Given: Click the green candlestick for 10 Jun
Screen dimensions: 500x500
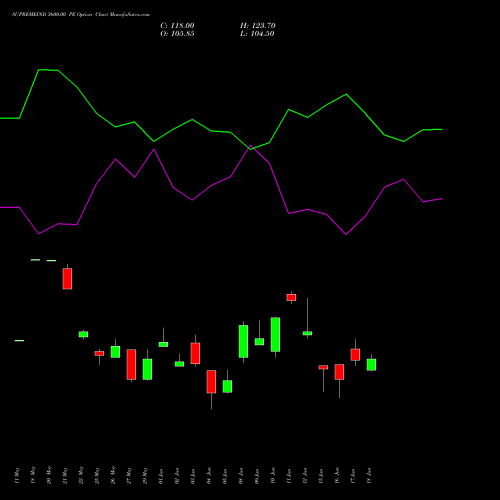Looking at the screenshot, I should point(275,334).
